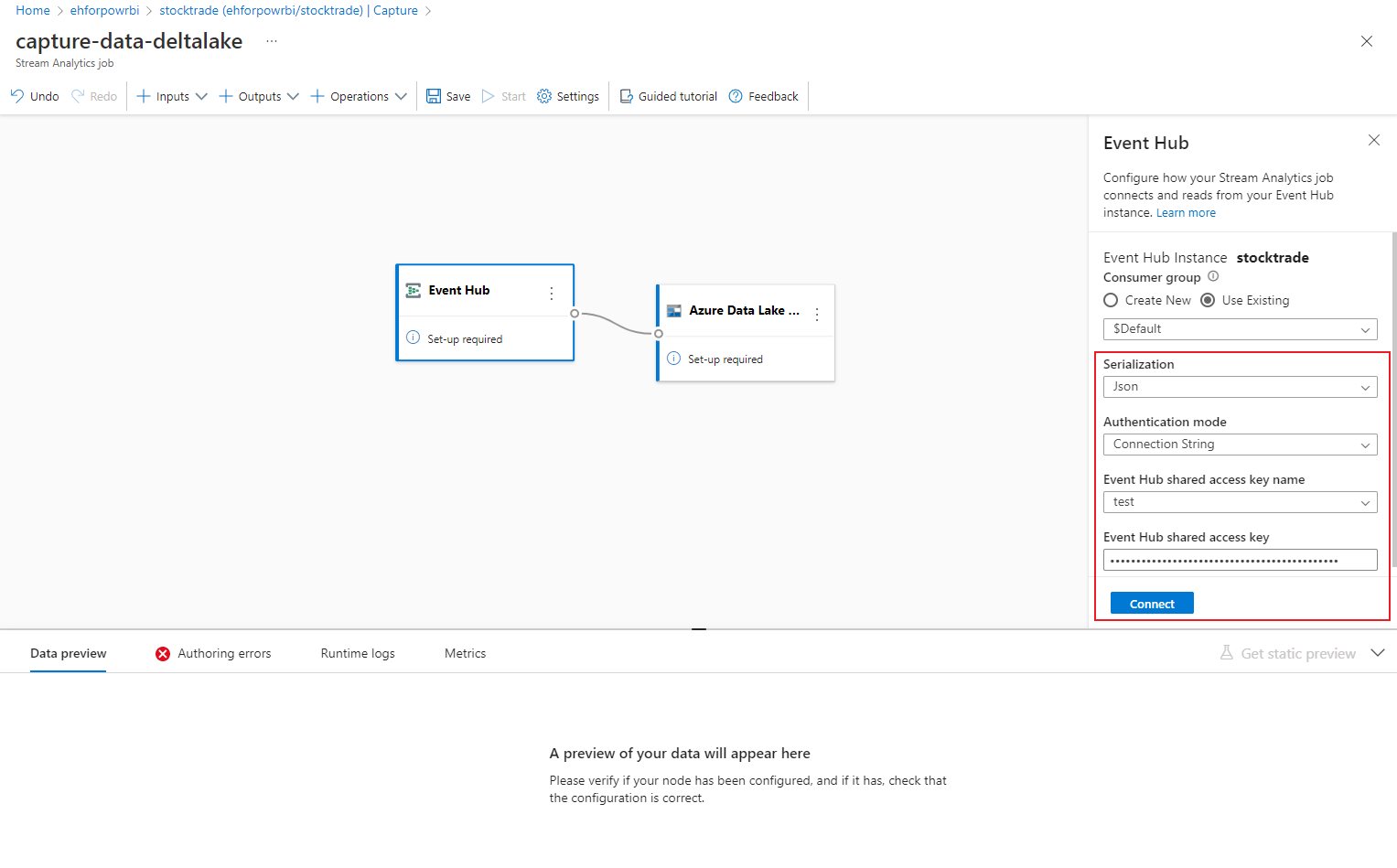Click the panel splitter handle above tabs
Image resolution: width=1397 pixels, height=868 pixels.
pos(699,629)
